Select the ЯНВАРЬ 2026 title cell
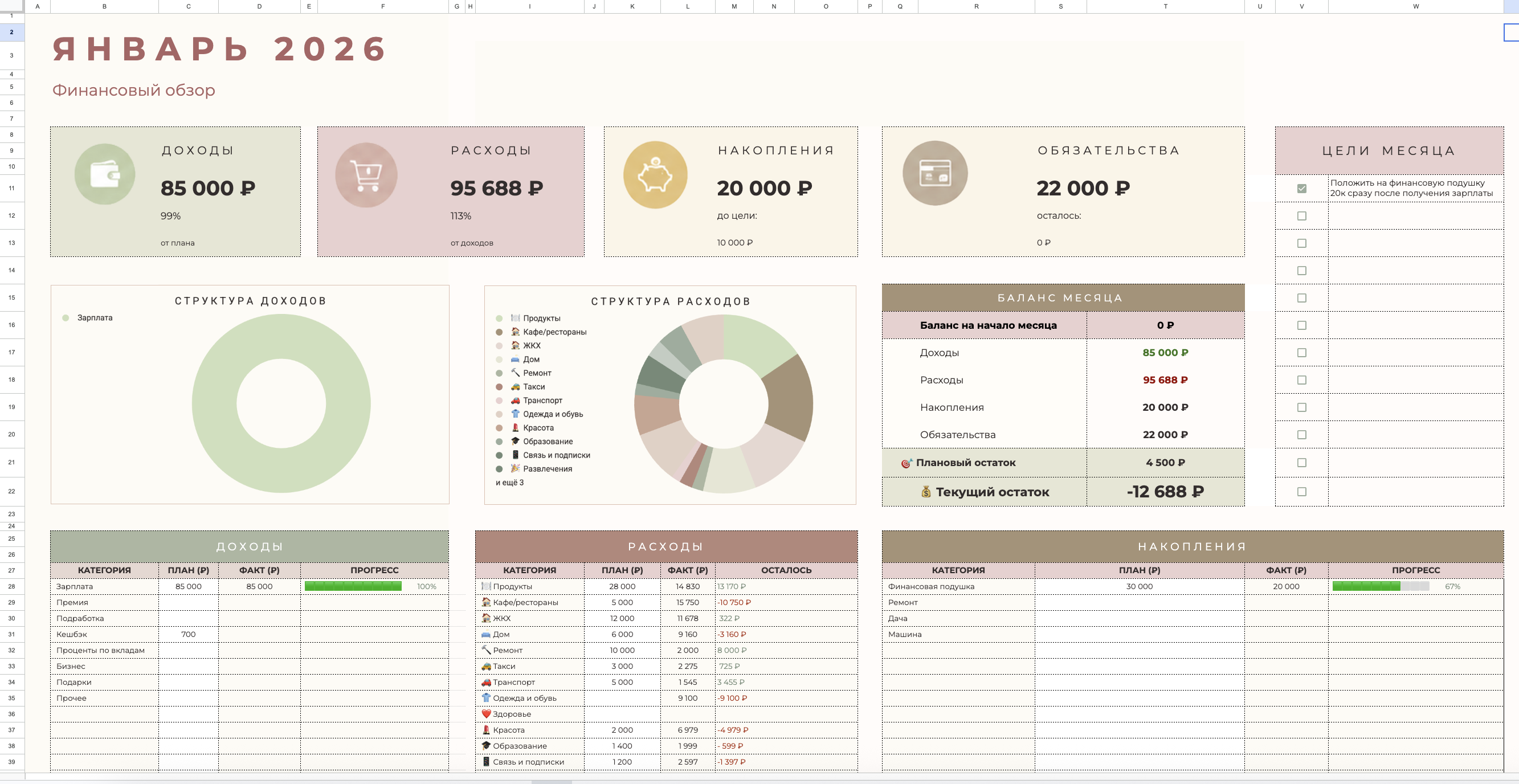This screenshot has width=1519, height=784. click(x=219, y=49)
